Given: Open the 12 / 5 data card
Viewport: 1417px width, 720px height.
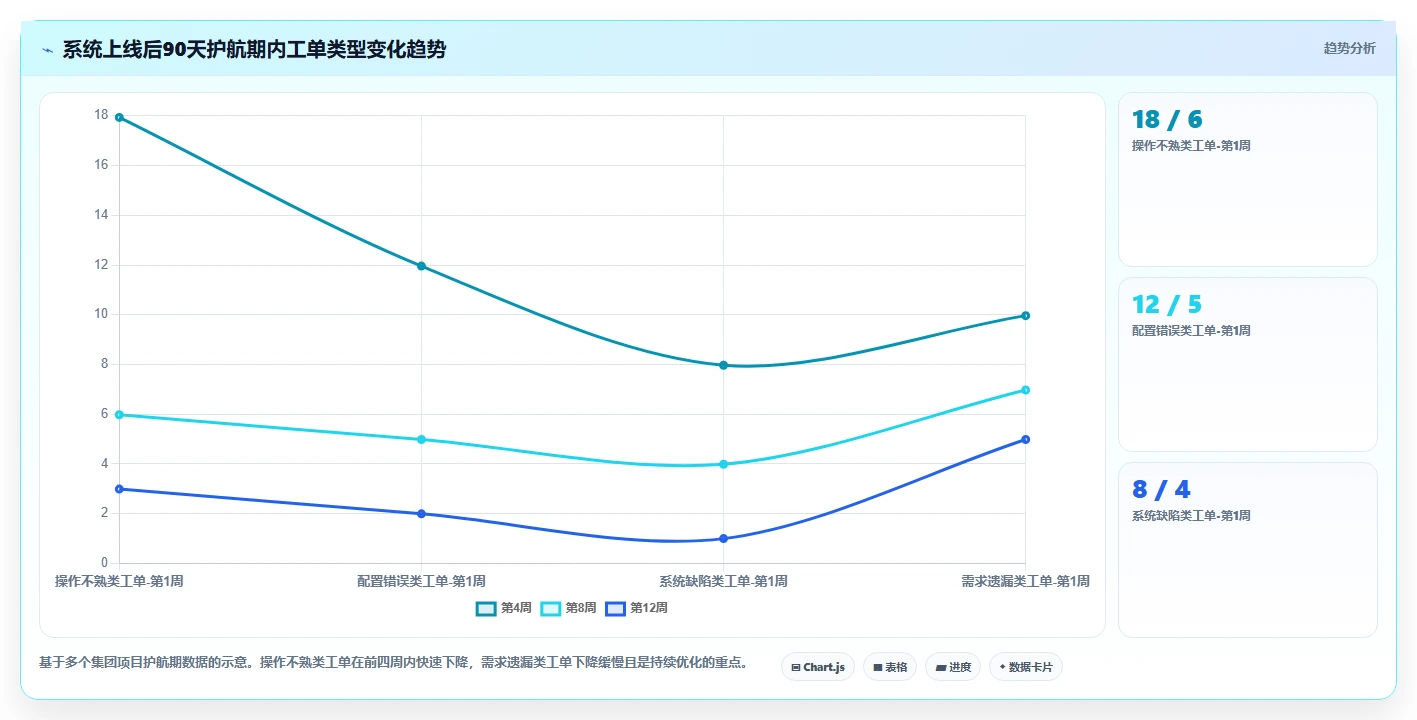Looking at the screenshot, I should click(x=1248, y=365).
